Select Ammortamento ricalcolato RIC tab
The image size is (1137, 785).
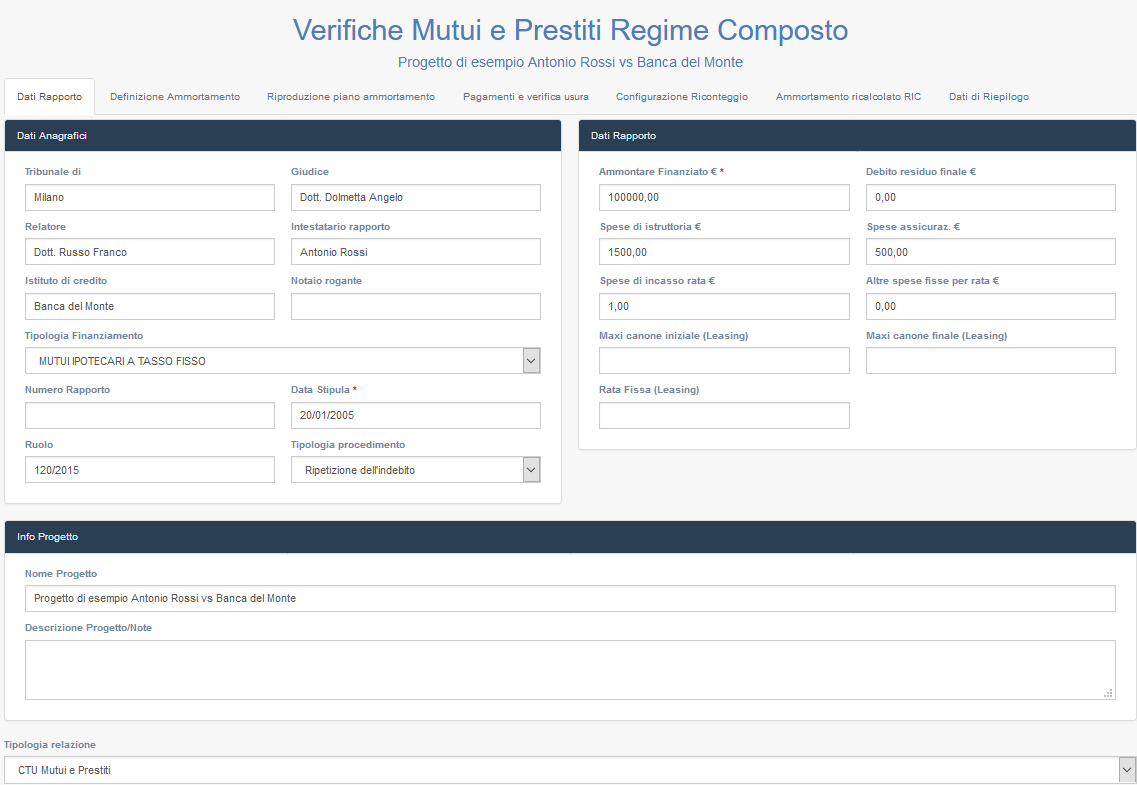click(x=848, y=96)
